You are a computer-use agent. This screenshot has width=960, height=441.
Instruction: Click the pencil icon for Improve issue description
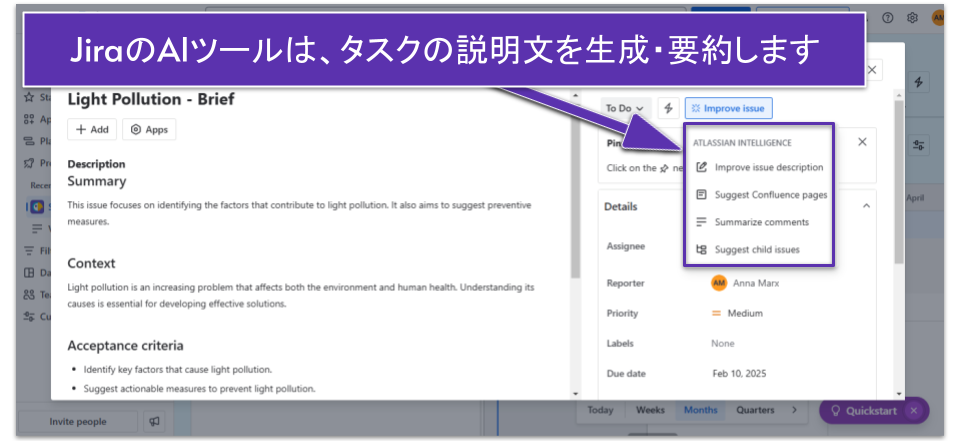(x=702, y=167)
